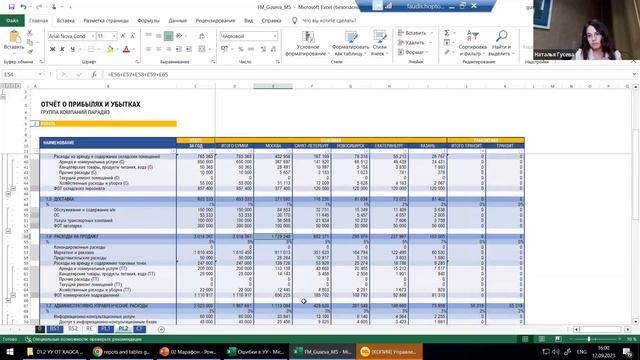Increase decimal places
Screen dimensions: 640x360
pyautogui.click(x=263, y=49)
